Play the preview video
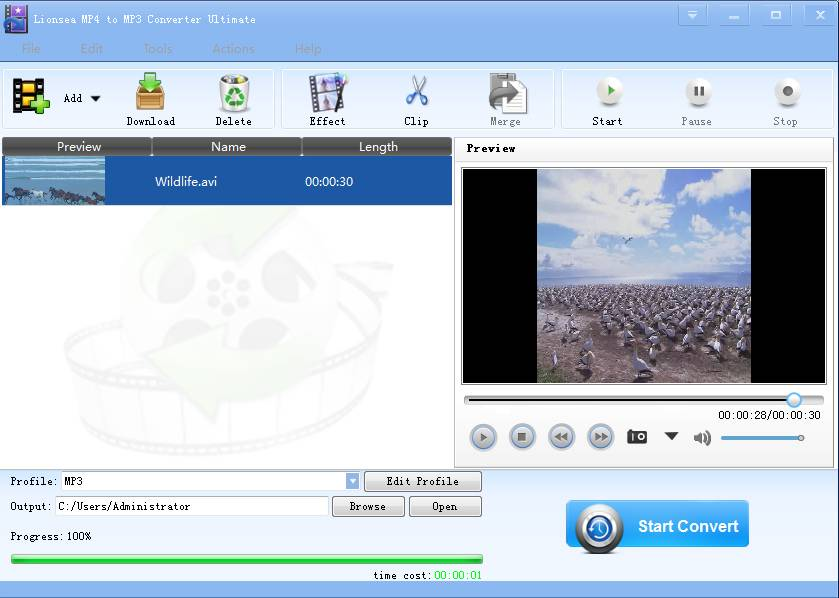 [x=483, y=438]
